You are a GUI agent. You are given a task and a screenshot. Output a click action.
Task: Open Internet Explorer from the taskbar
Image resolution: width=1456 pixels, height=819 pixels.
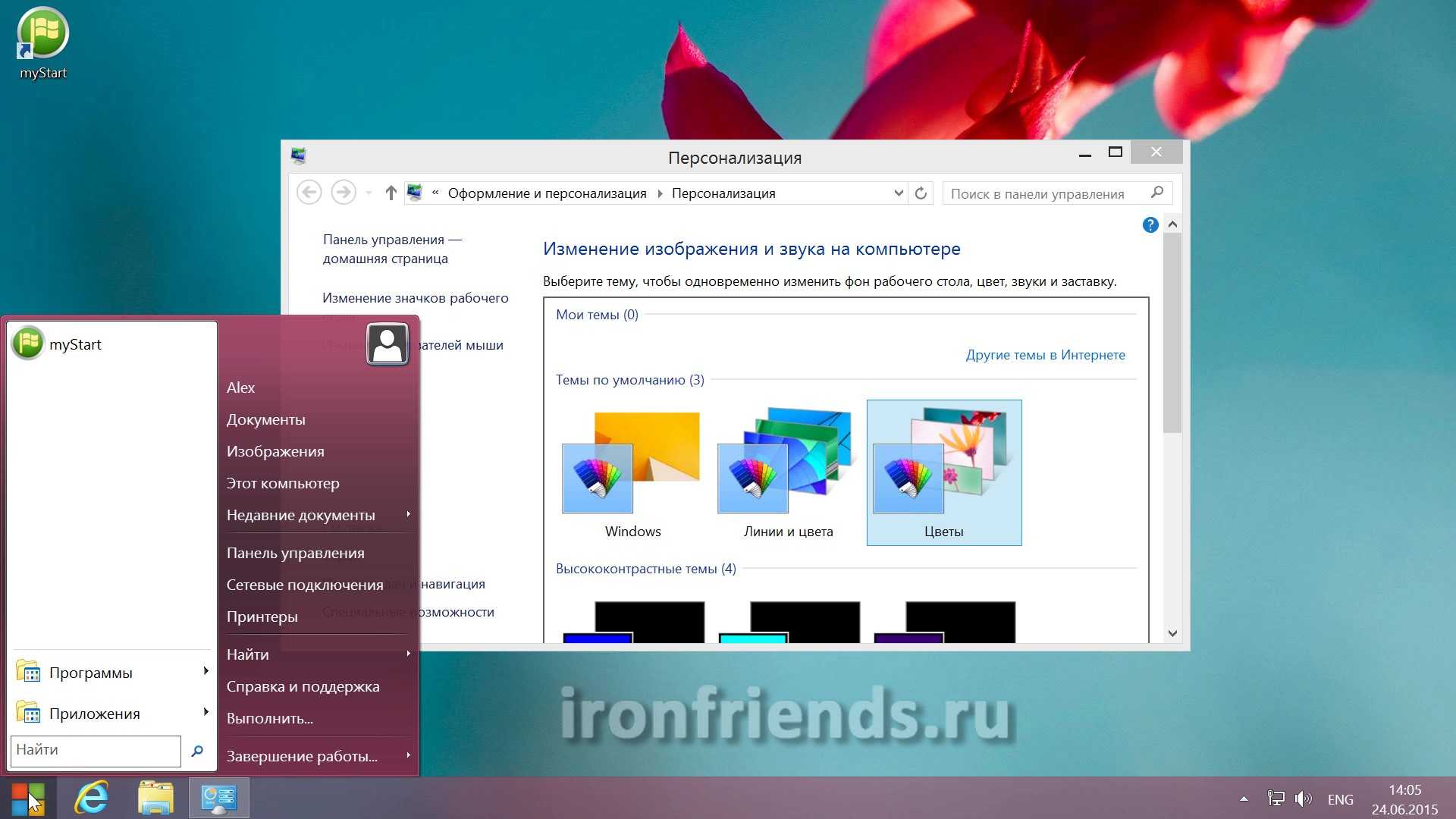tap(92, 799)
